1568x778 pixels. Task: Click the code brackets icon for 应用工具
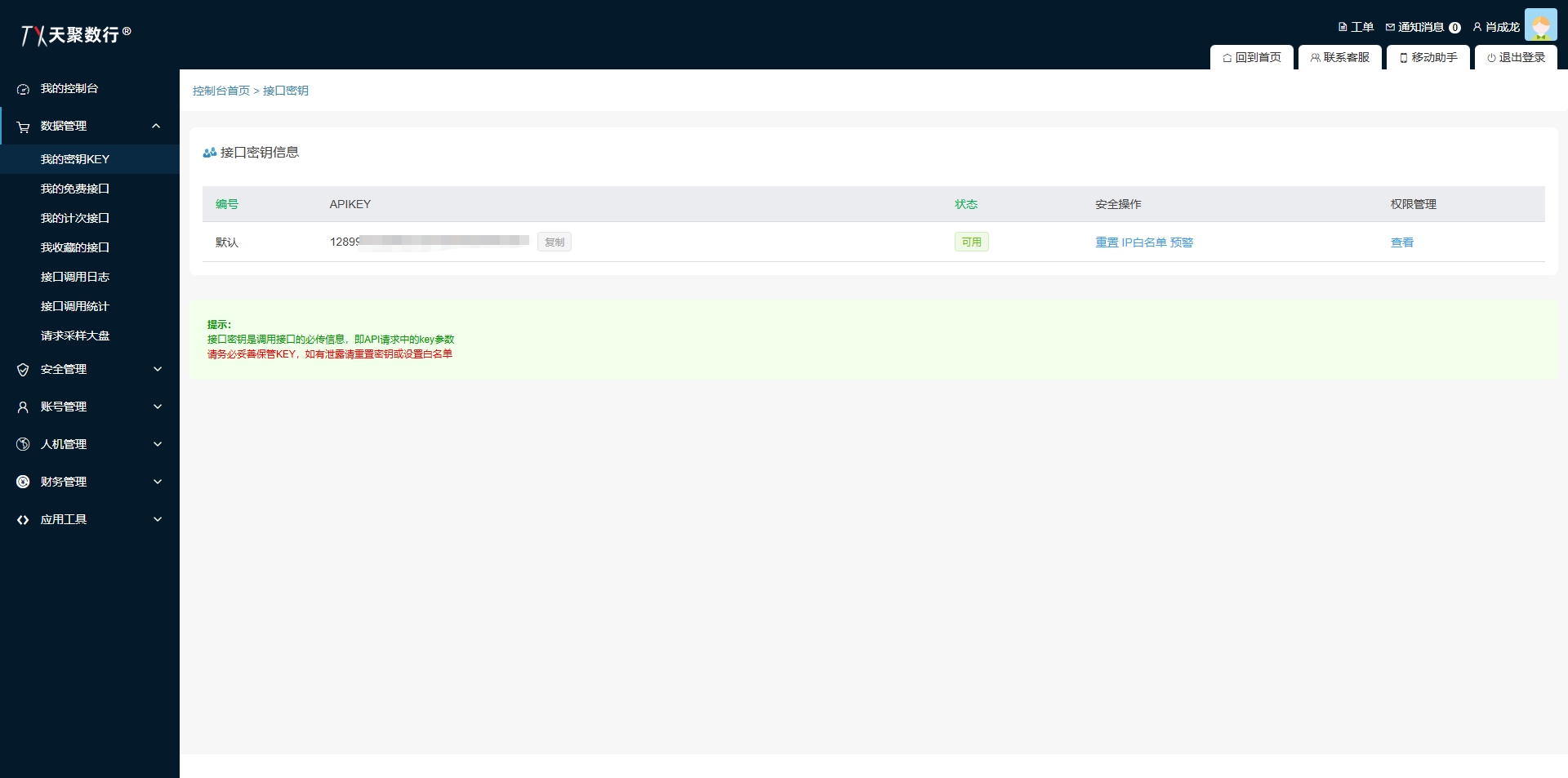click(23, 520)
